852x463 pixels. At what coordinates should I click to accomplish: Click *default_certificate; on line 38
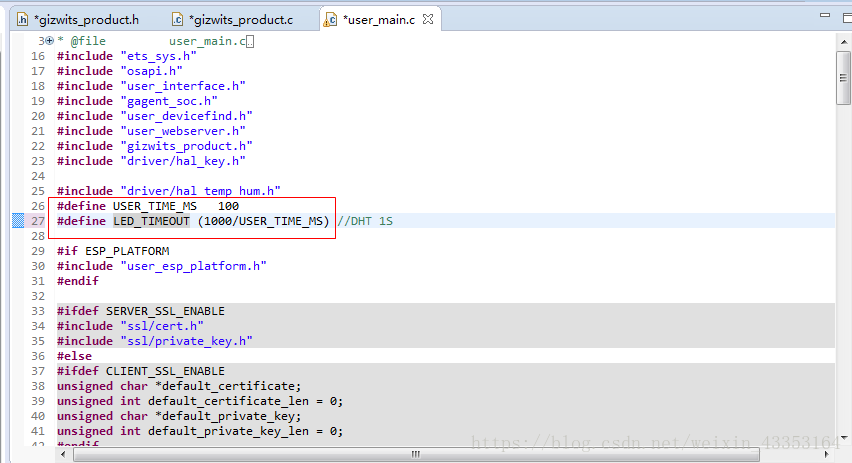click(228, 386)
